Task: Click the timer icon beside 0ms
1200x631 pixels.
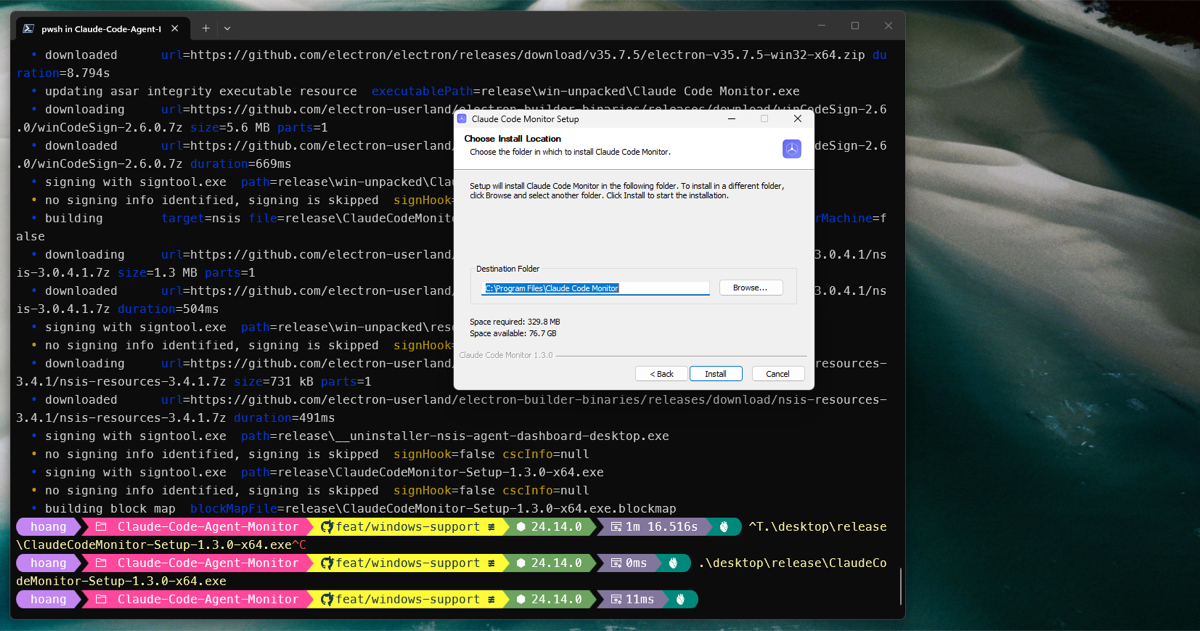Action: point(617,563)
